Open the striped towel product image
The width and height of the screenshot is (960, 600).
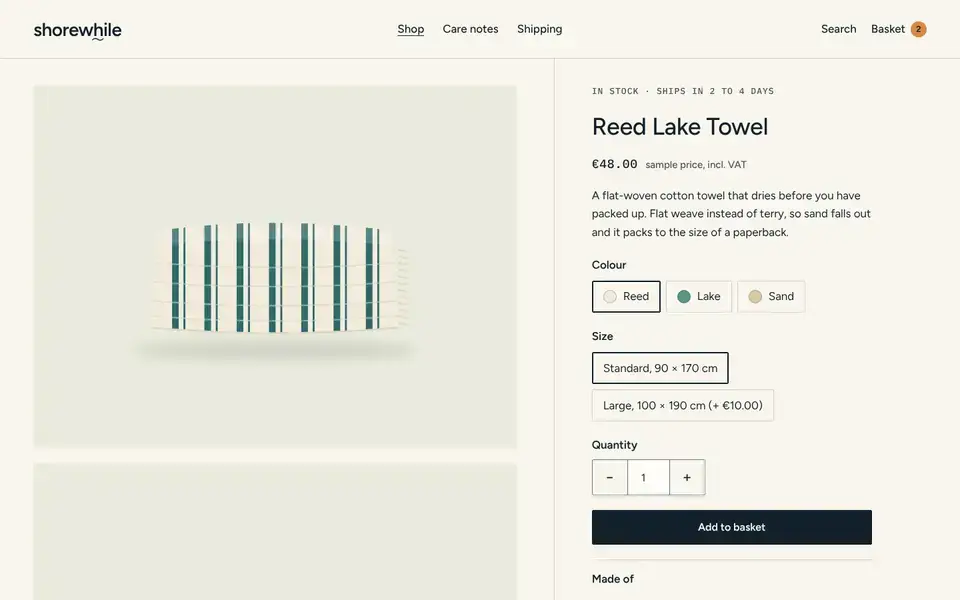[275, 267]
